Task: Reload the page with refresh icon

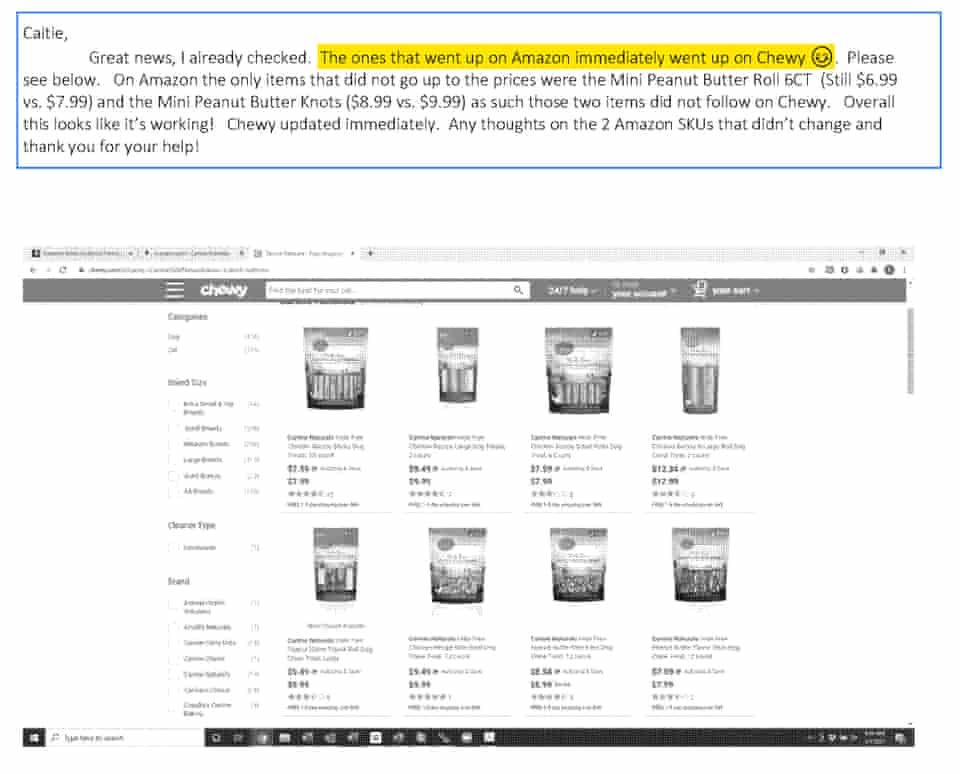Action: coord(62,269)
